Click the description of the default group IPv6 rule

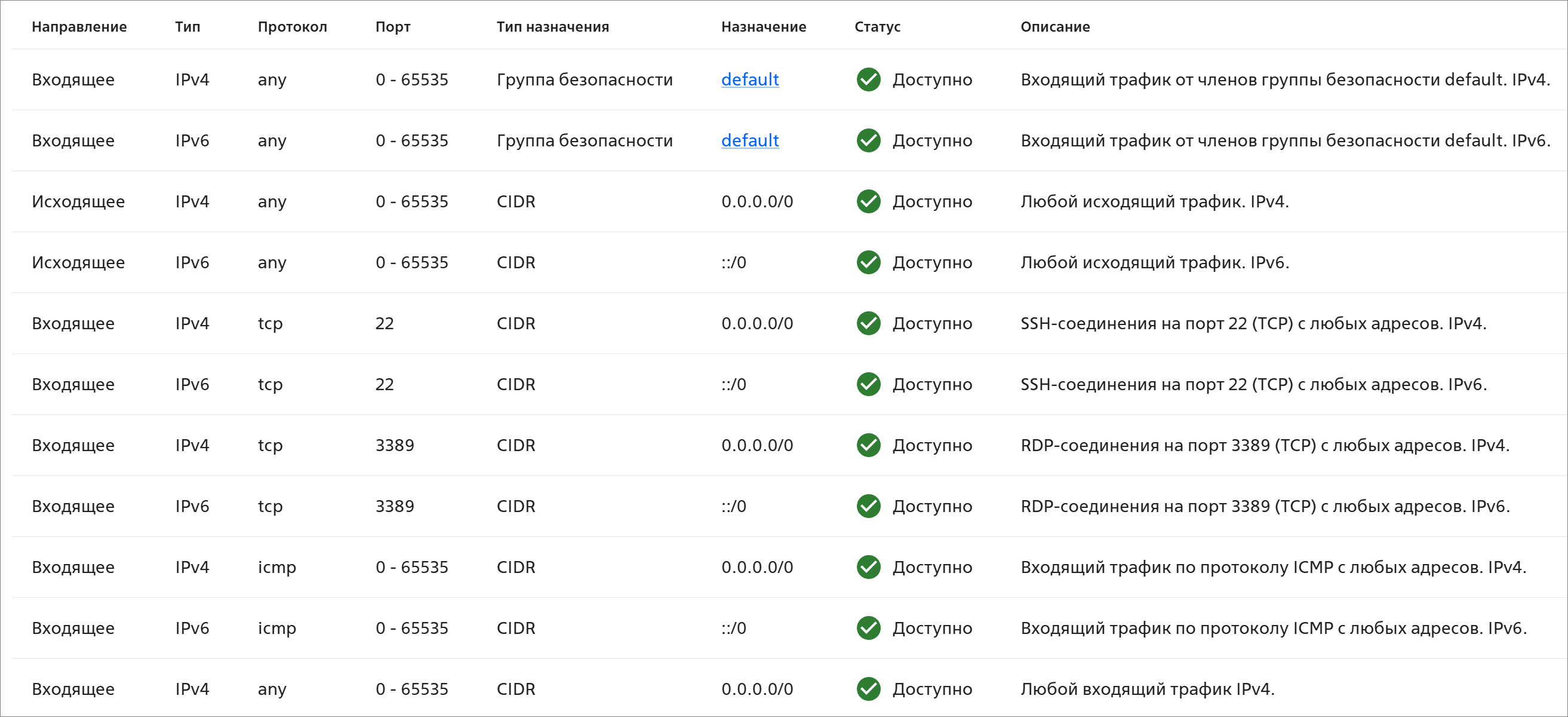click(x=1285, y=141)
